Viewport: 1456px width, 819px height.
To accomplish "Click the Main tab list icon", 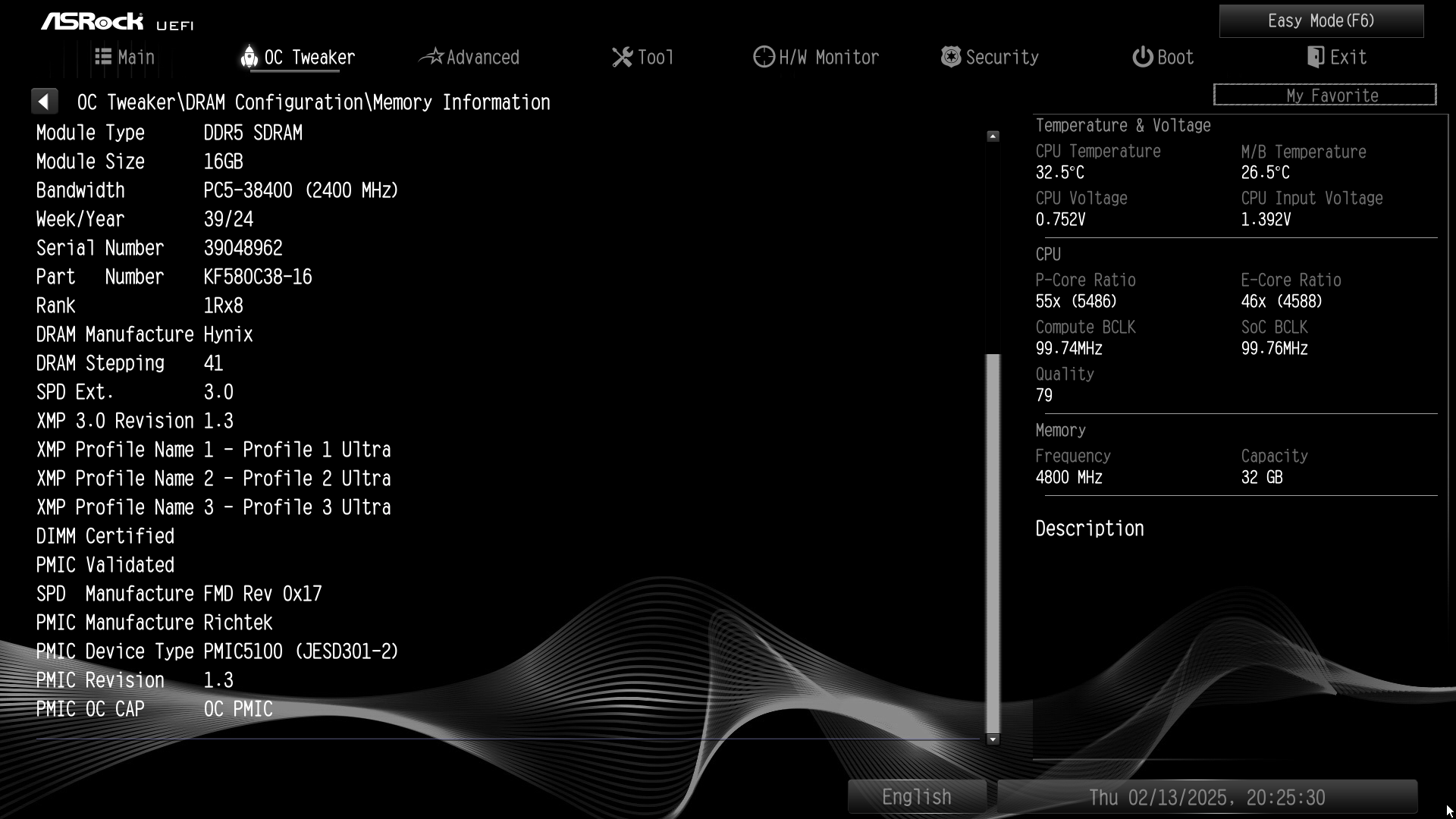I will click(x=103, y=56).
